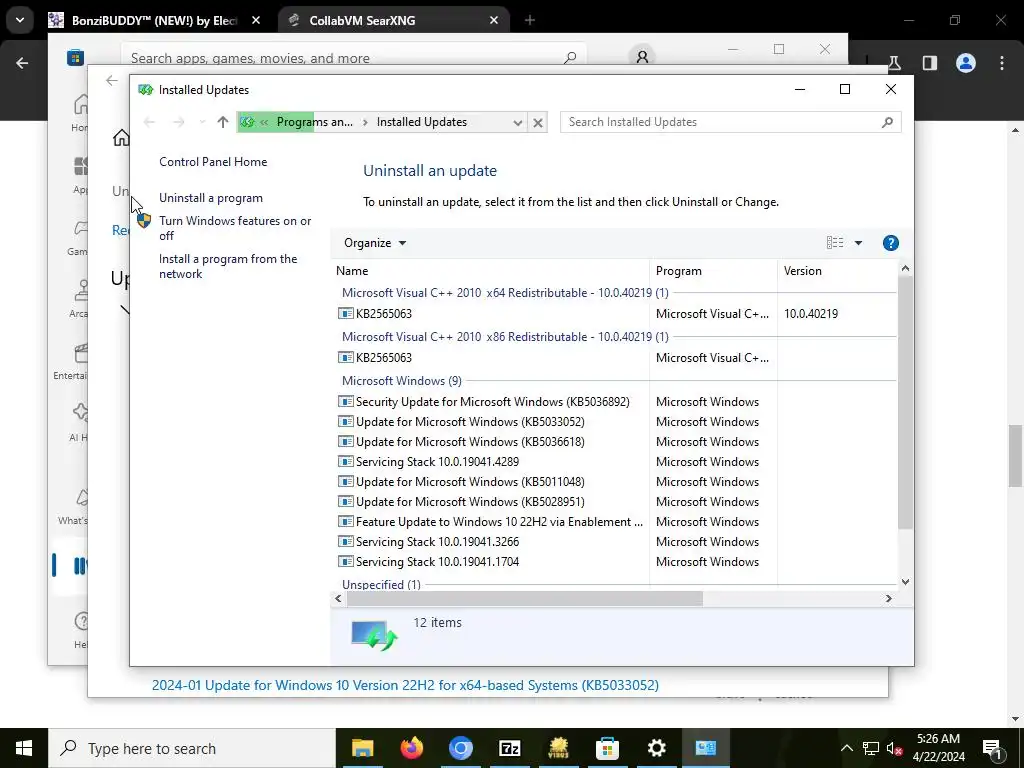The height and width of the screenshot is (768, 1024).
Task: Open Settings gear on the taskbar
Action: click(656, 748)
